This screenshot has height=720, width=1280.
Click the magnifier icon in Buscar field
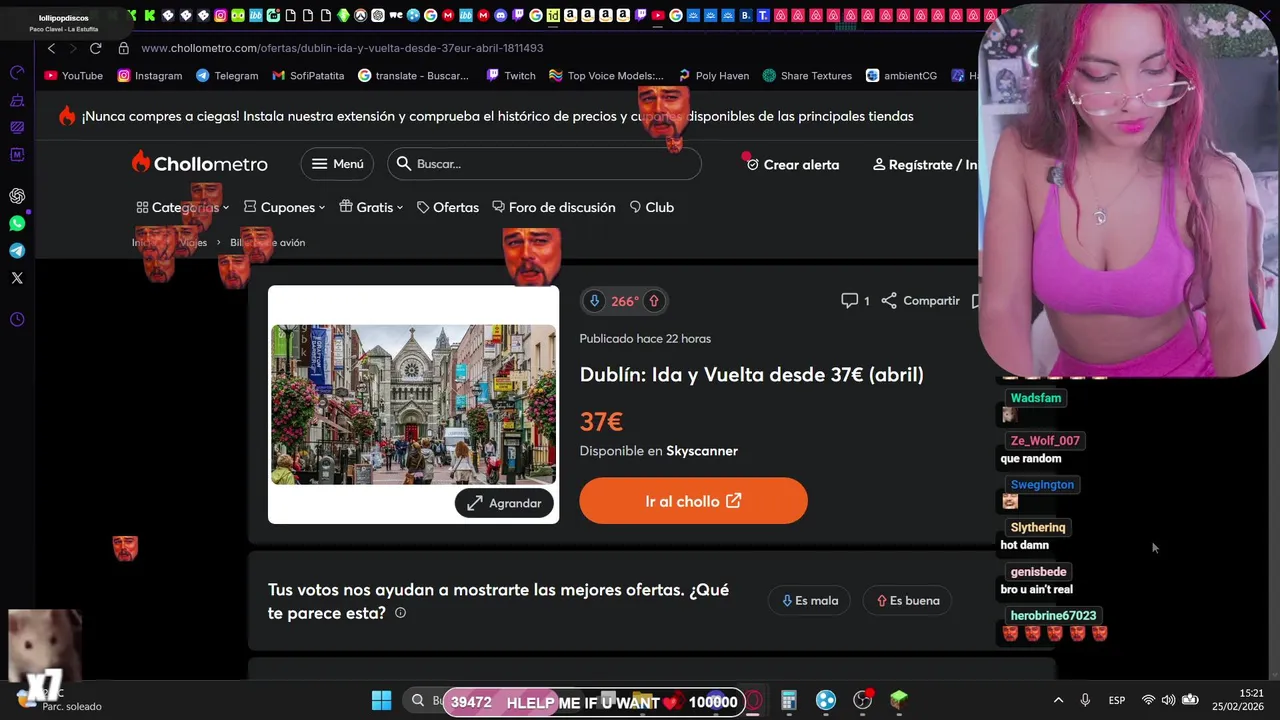[404, 164]
